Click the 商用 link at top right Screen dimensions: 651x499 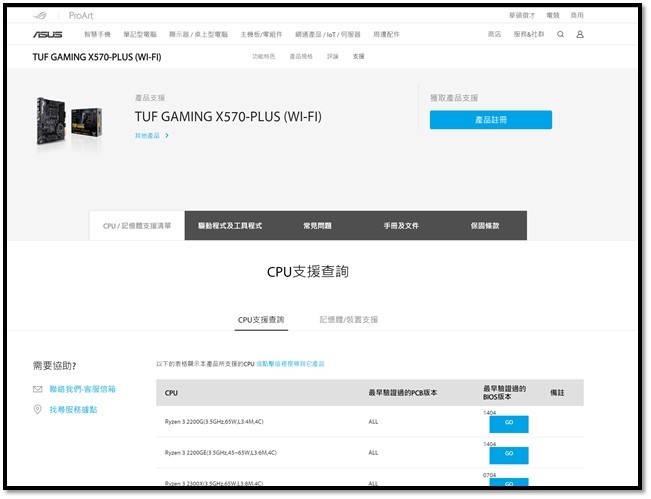(x=577, y=15)
